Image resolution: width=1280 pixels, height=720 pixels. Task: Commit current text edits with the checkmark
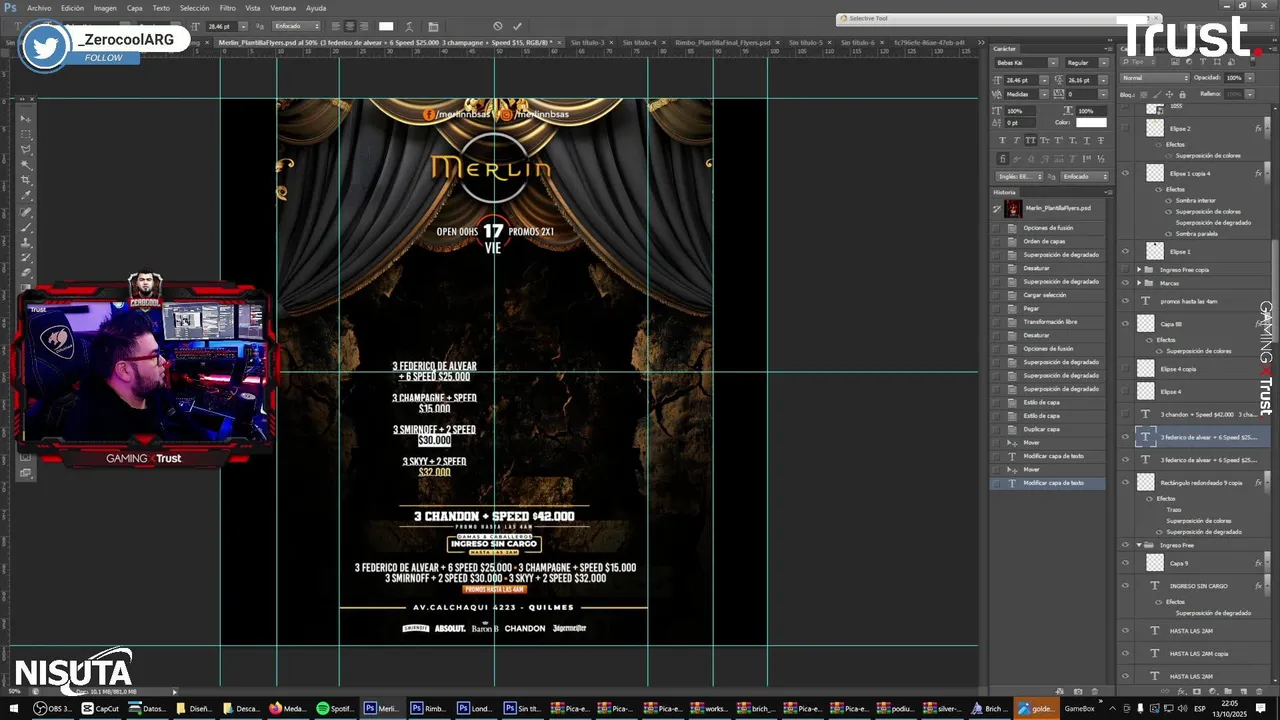517,26
